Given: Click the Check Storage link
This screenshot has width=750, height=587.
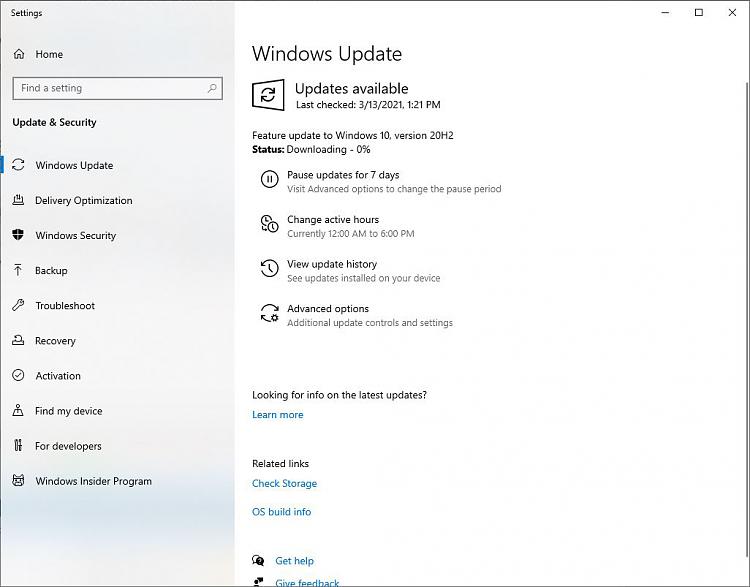Looking at the screenshot, I should [x=284, y=483].
